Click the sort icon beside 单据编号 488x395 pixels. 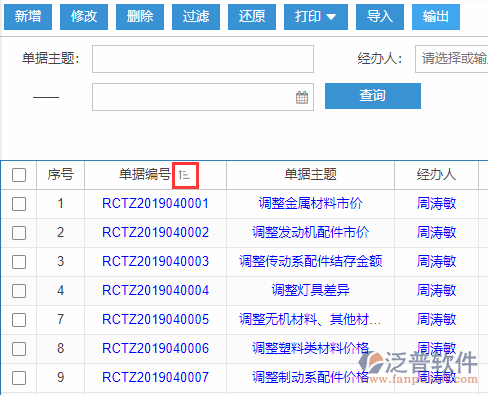(x=184, y=175)
